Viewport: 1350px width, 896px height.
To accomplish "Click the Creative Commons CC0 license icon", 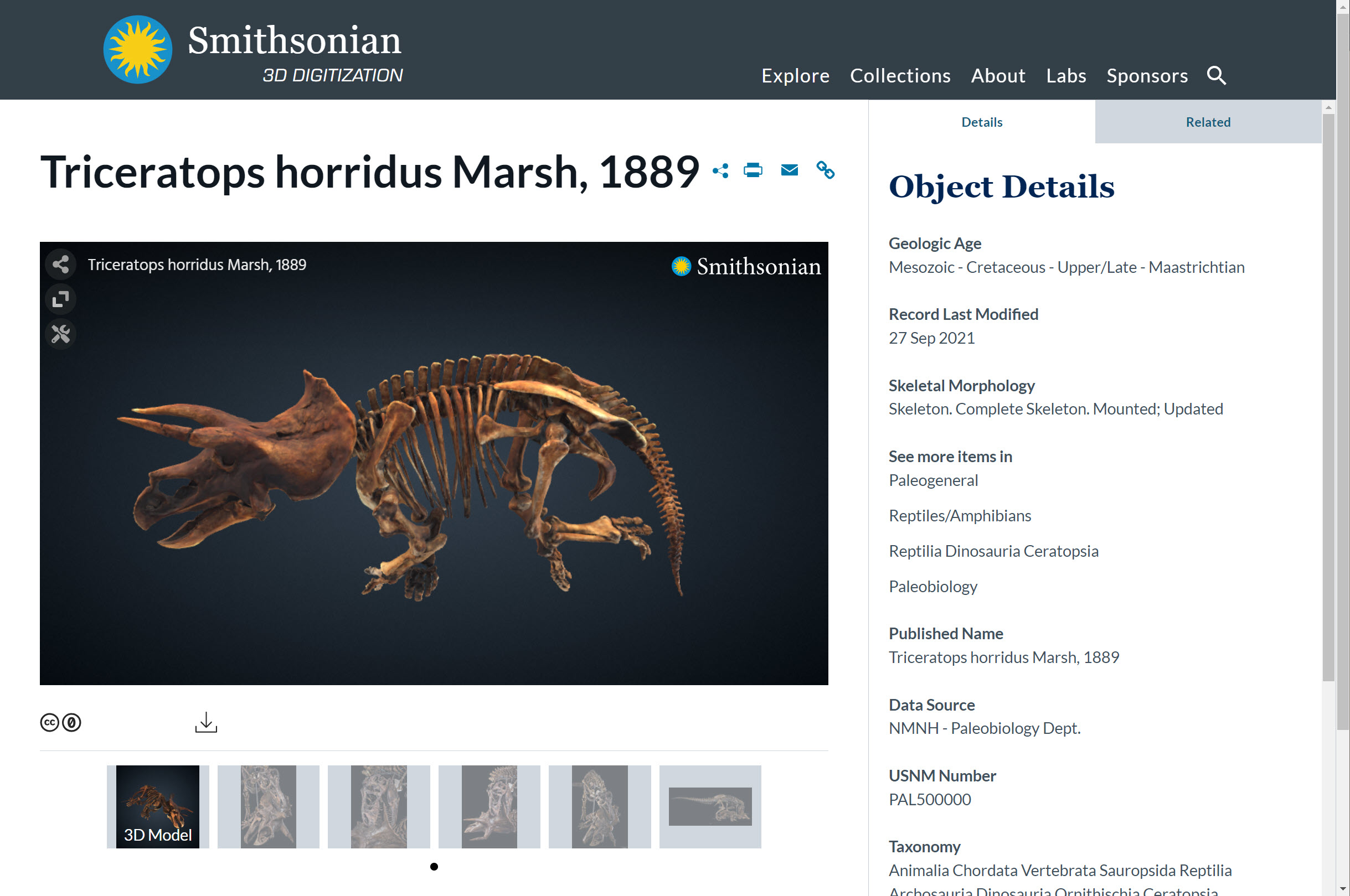I will tap(60, 723).
